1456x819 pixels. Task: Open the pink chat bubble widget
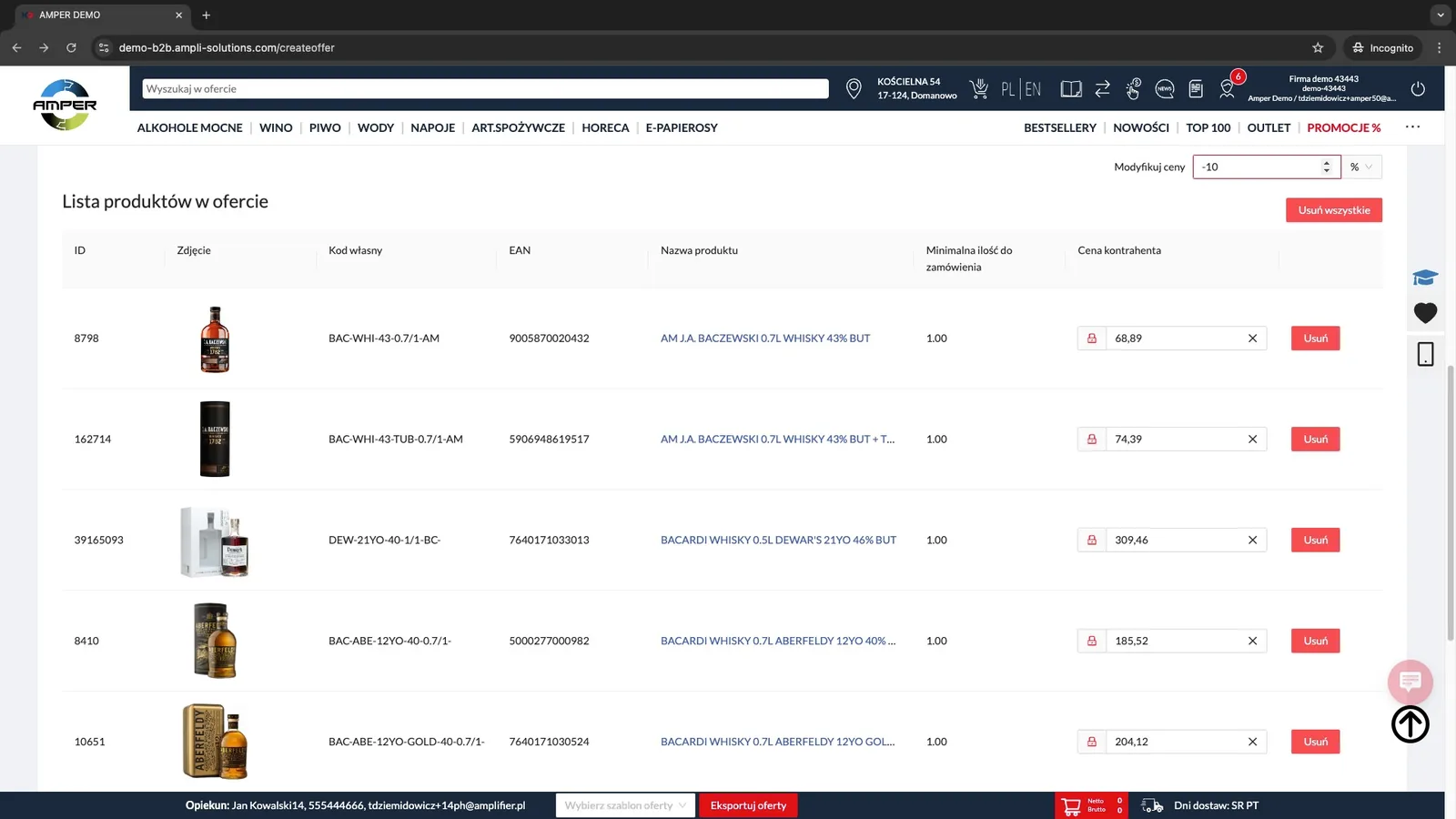tap(1410, 682)
